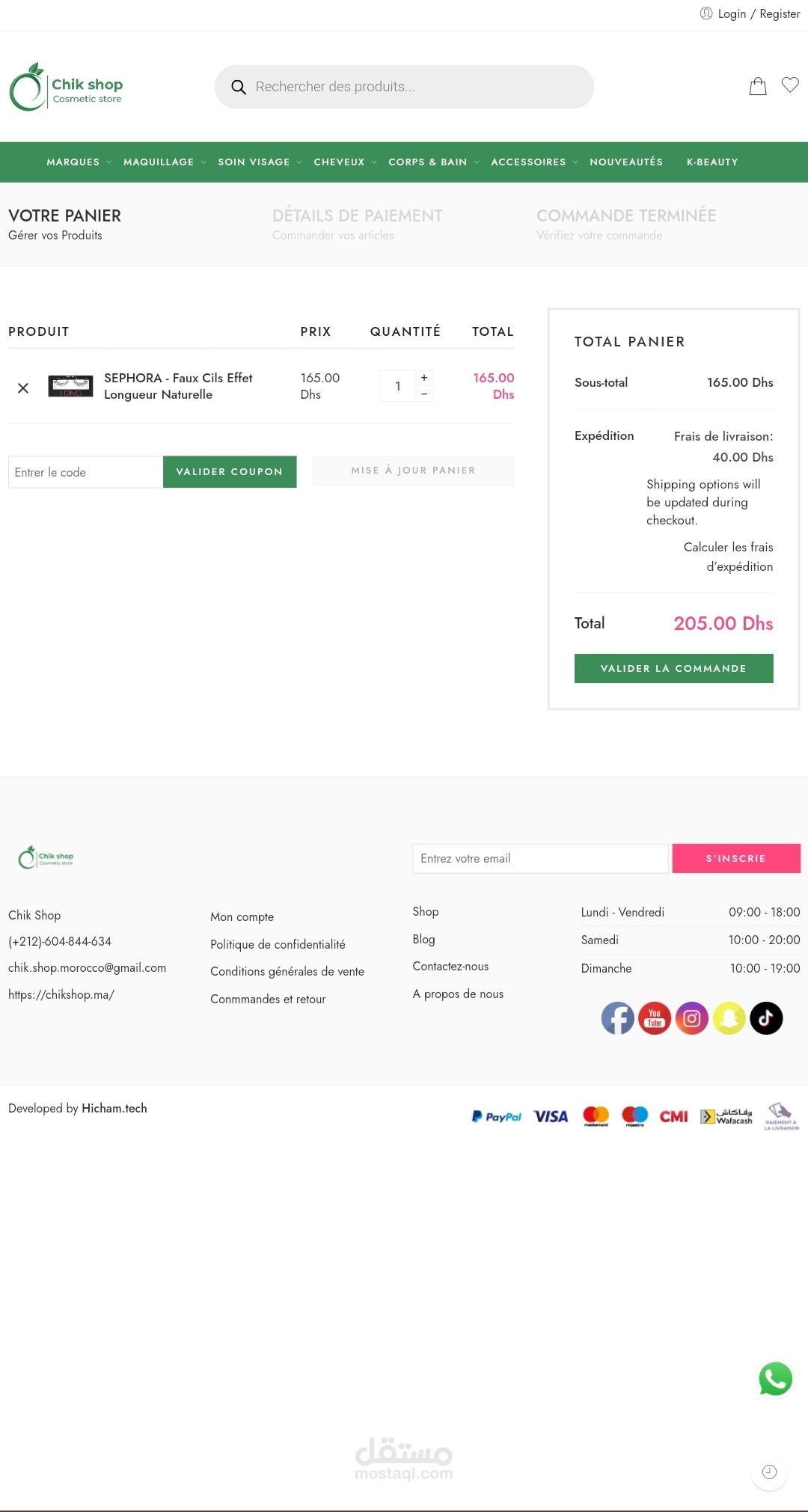The width and height of the screenshot is (808, 1512).
Task: Open the Nouveautés menu item
Action: 626,162
